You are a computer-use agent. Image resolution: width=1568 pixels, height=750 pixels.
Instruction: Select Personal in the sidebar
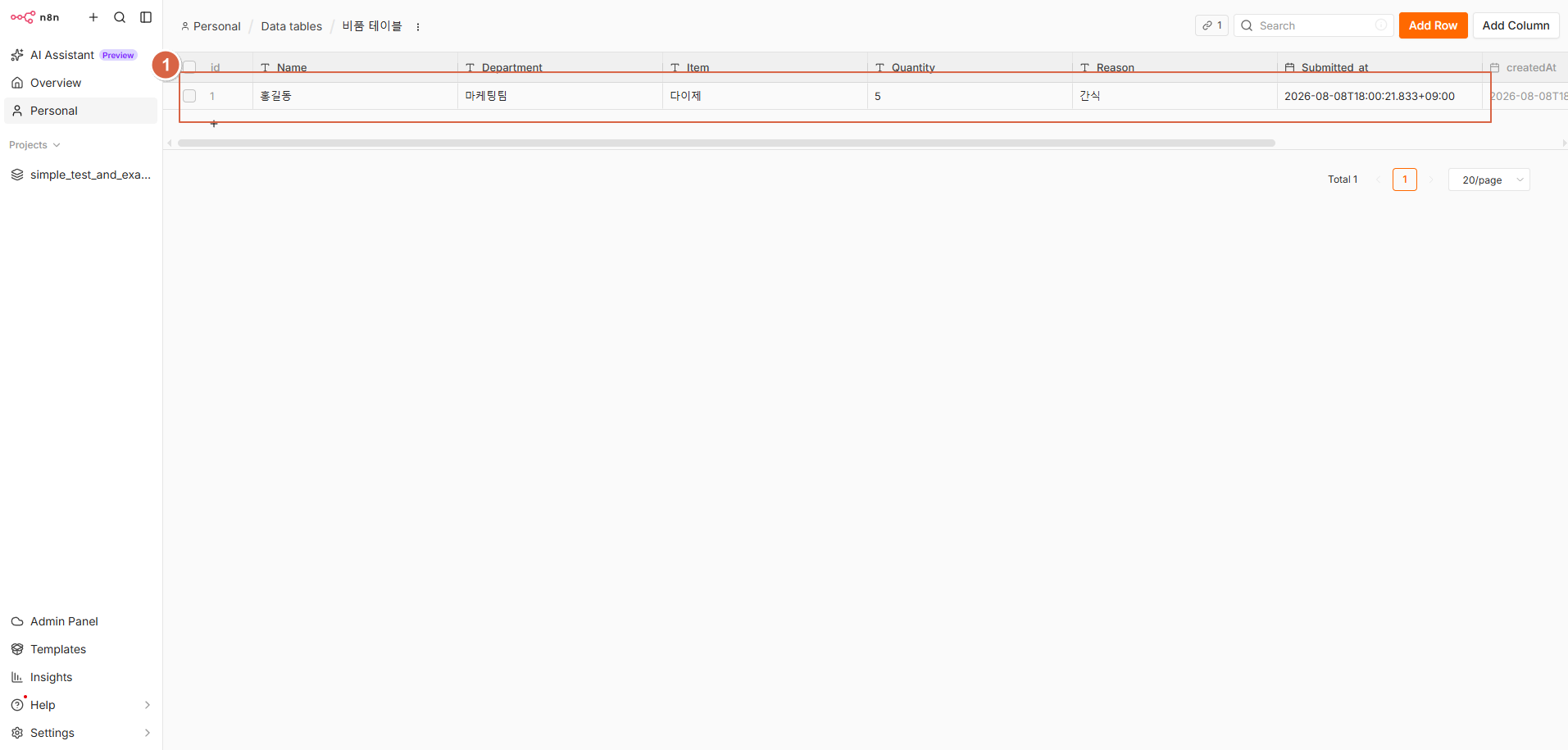tap(80, 111)
